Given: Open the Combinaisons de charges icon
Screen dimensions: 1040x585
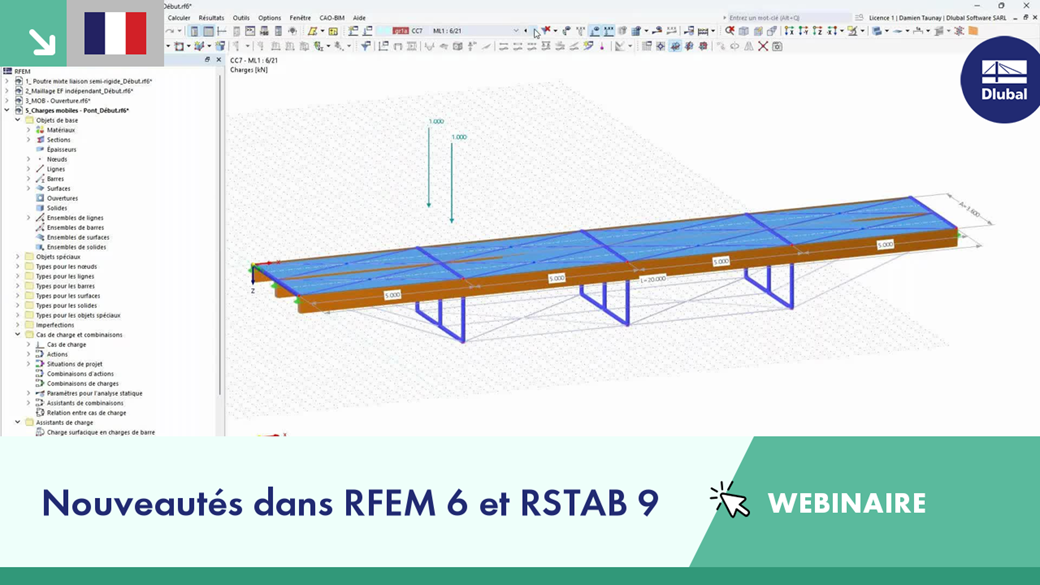Looking at the screenshot, I should pyautogui.click(x=40, y=383).
